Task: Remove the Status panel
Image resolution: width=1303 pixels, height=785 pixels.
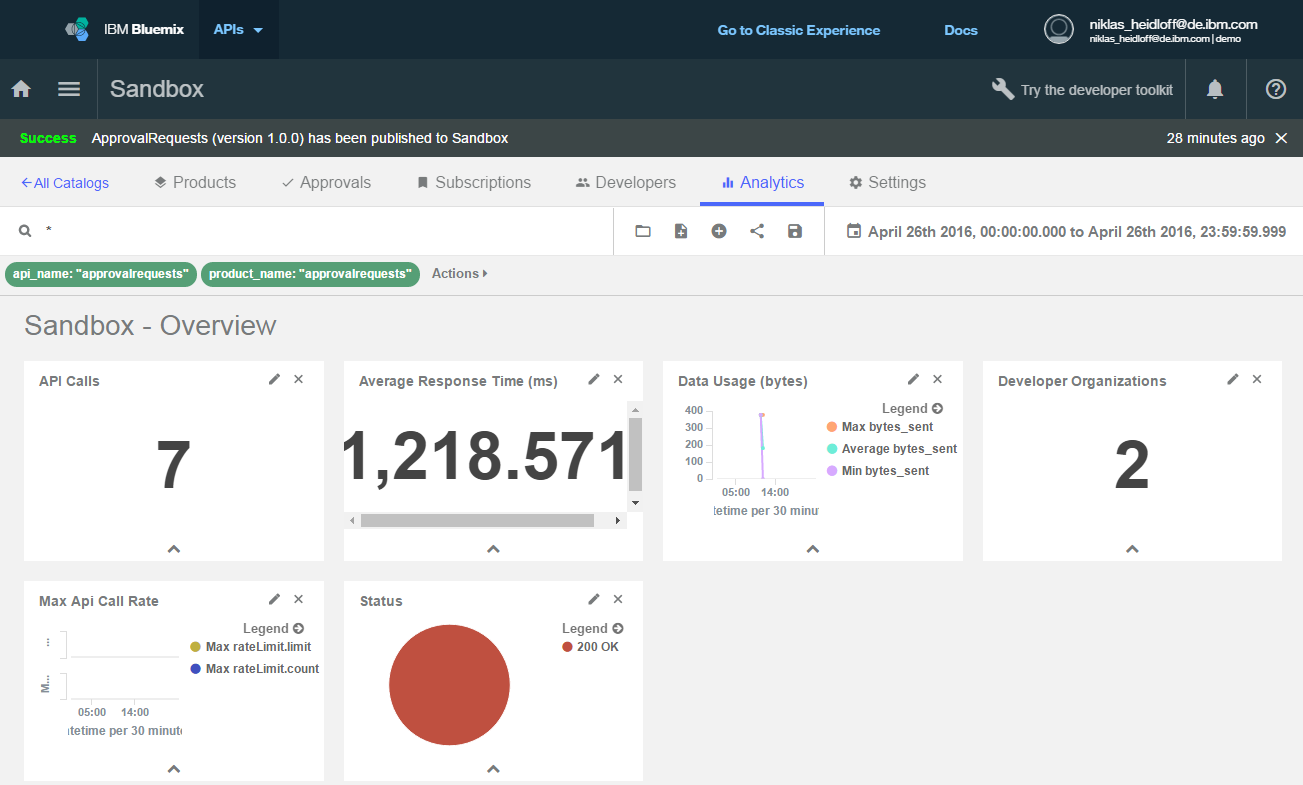Action: click(x=618, y=599)
